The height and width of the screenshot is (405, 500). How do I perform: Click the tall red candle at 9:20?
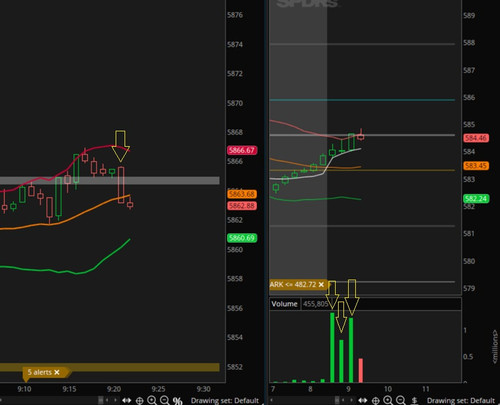pyautogui.click(x=121, y=185)
